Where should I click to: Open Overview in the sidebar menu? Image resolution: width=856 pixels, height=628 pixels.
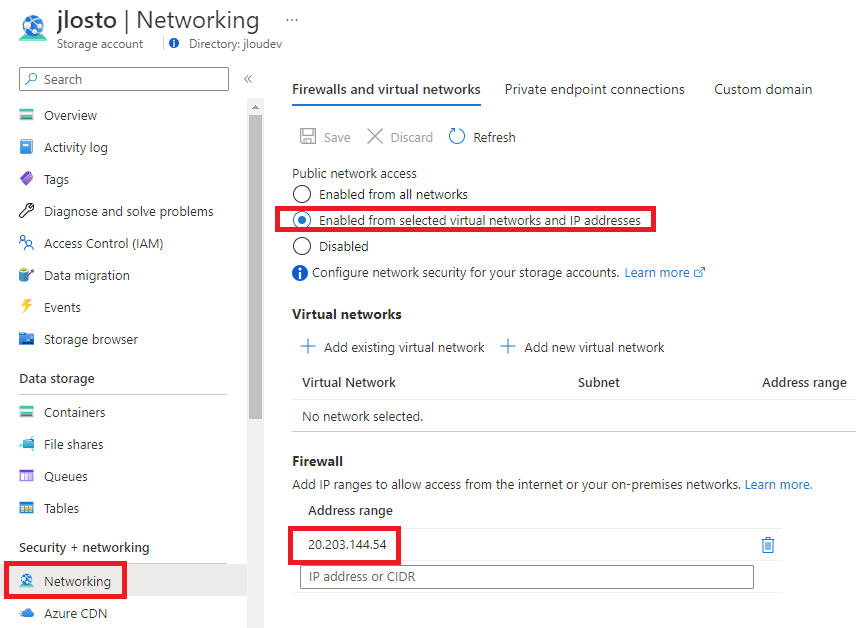[70, 116]
